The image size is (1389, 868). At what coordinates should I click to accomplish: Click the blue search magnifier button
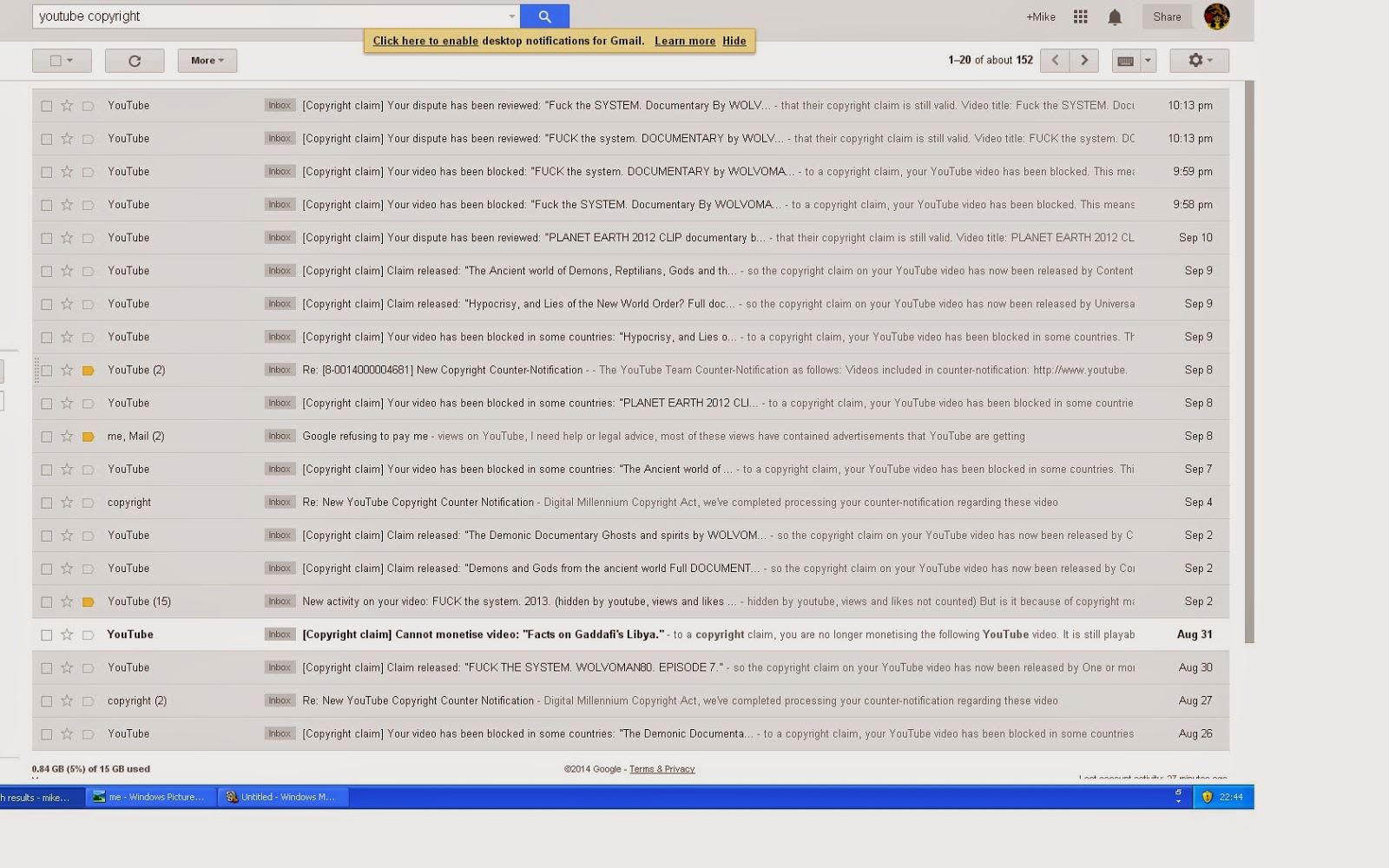544,16
